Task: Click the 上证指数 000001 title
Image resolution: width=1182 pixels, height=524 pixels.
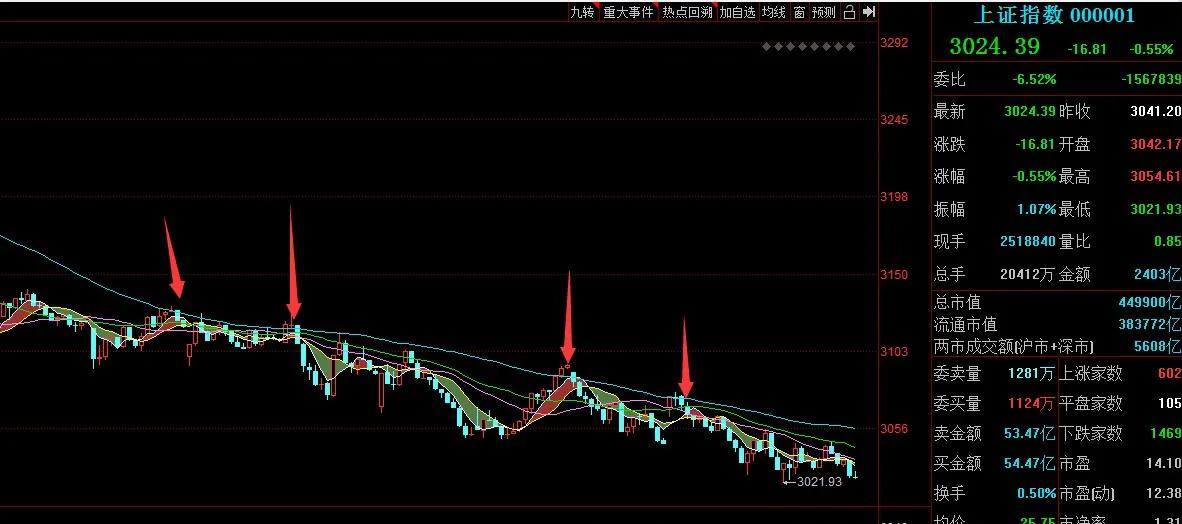Action: (1054, 14)
